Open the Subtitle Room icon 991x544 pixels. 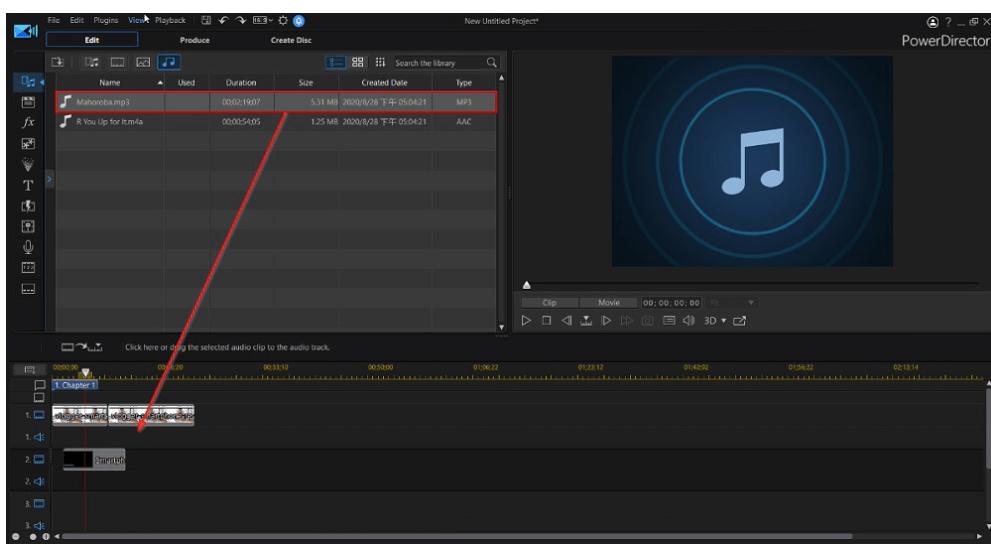pos(28,289)
